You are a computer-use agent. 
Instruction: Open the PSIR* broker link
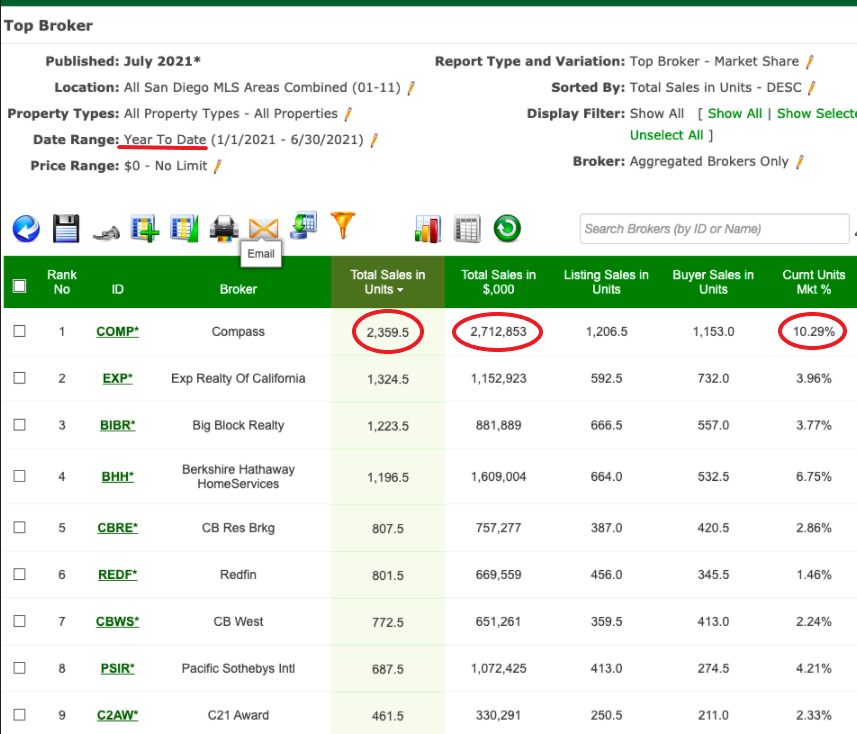(118, 668)
